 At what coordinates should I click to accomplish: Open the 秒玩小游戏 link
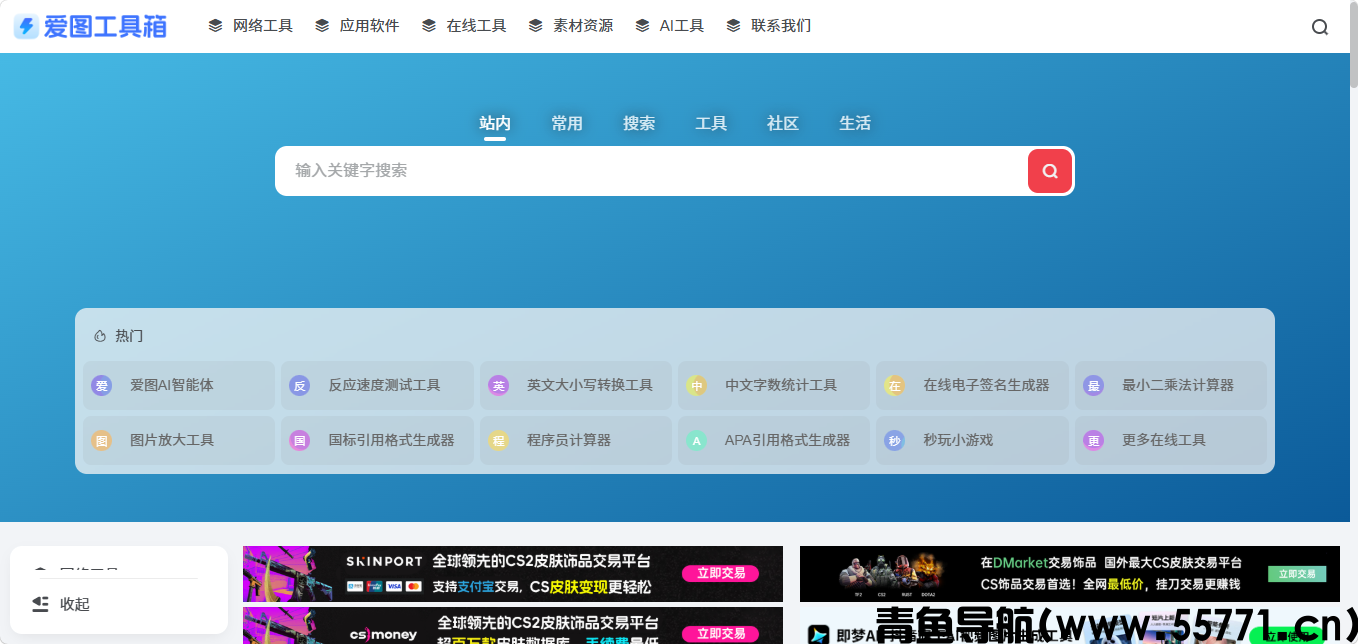972,440
